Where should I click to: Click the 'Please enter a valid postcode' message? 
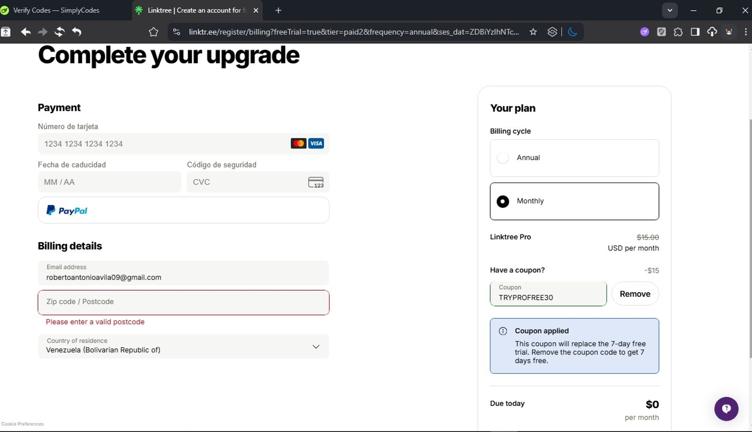95,322
